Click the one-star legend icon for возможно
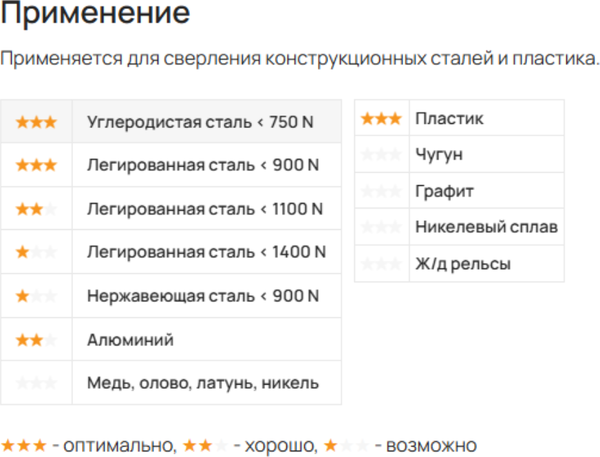The height and width of the screenshot is (457, 600). click(x=342, y=445)
